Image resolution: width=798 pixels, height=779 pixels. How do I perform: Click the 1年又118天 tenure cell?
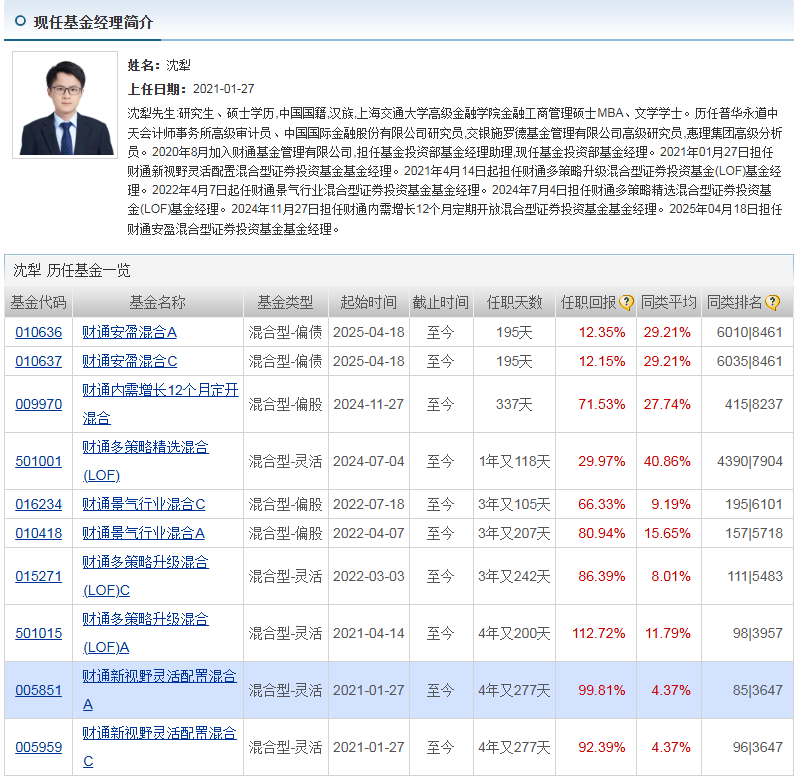point(514,461)
